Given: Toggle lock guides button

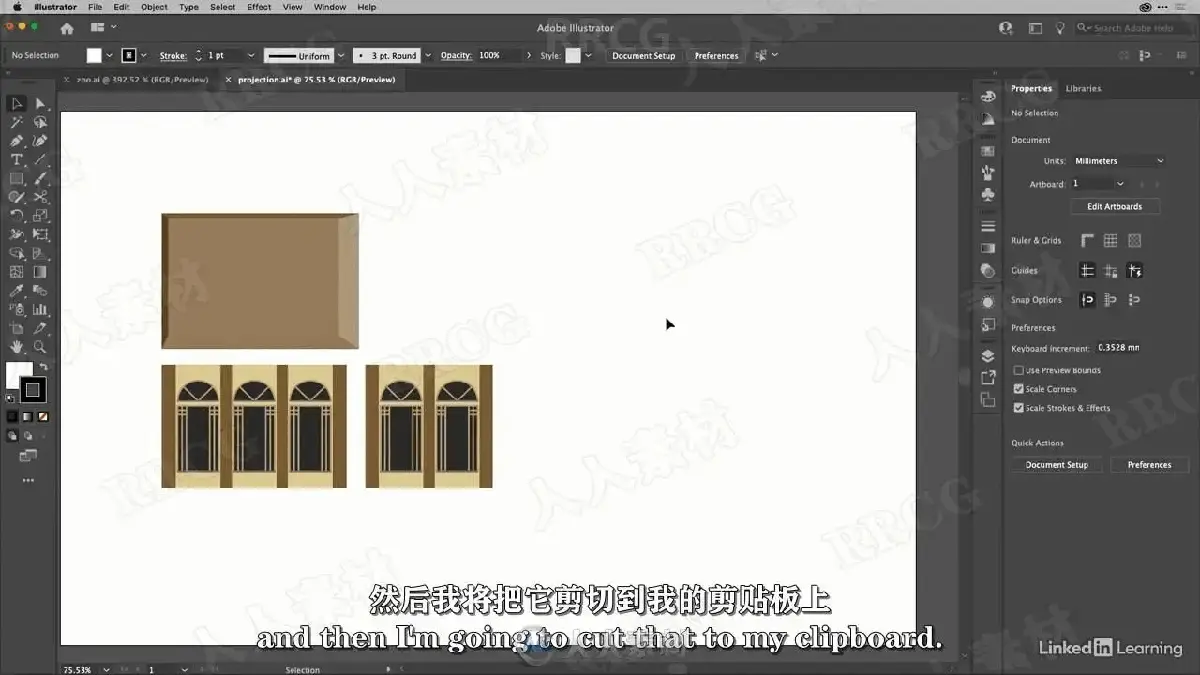Looking at the screenshot, I should click(1111, 271).
